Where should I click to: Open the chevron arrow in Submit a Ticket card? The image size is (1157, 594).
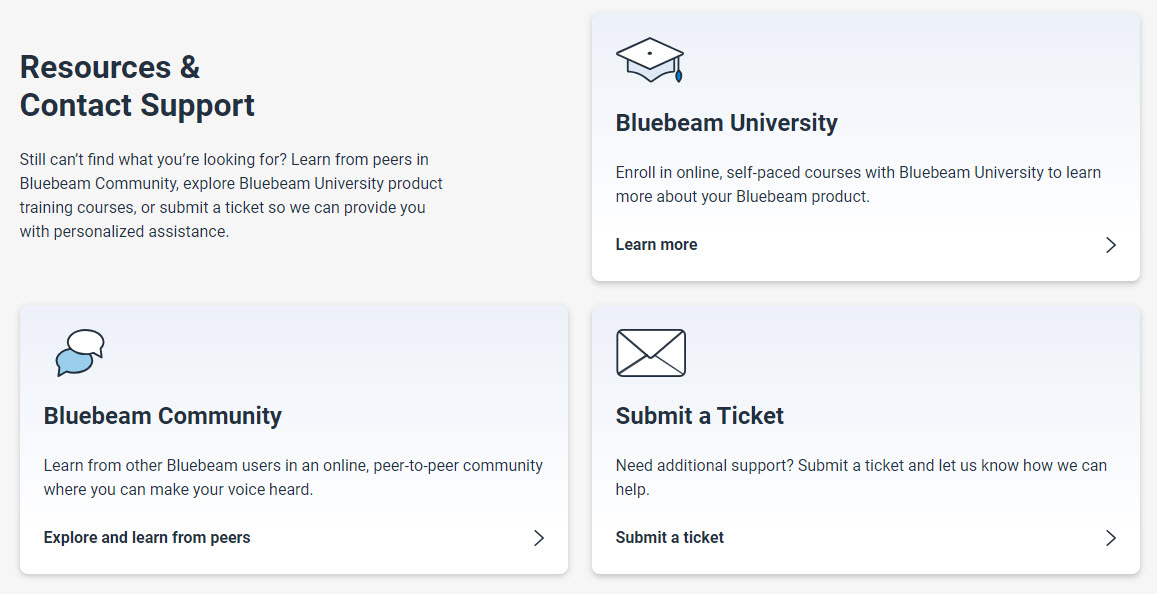coord(1111,538)
